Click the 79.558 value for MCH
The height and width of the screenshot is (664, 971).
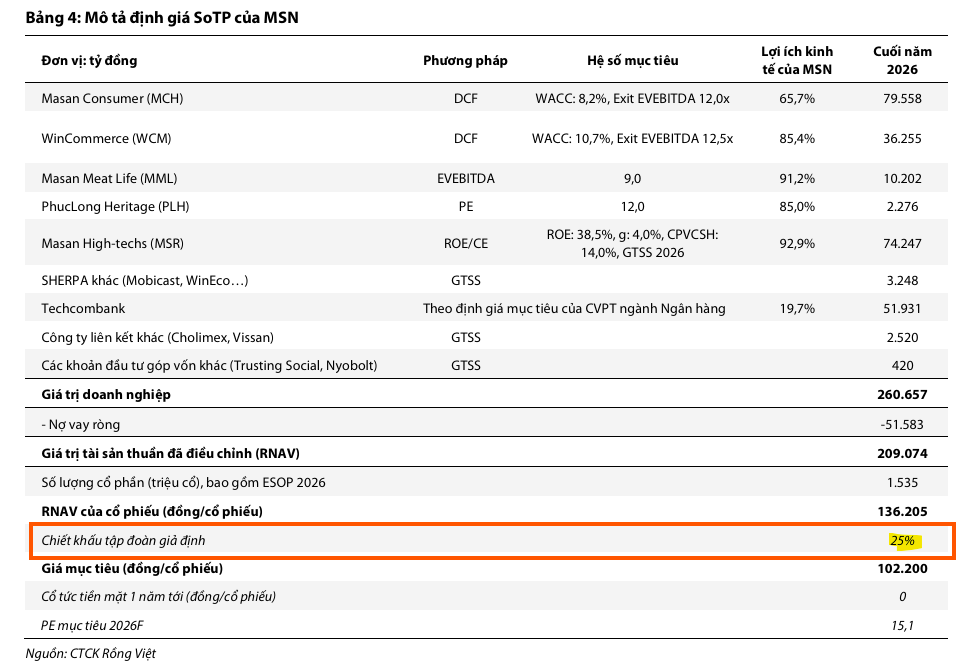pyautogui.click(x=902, y=98)
